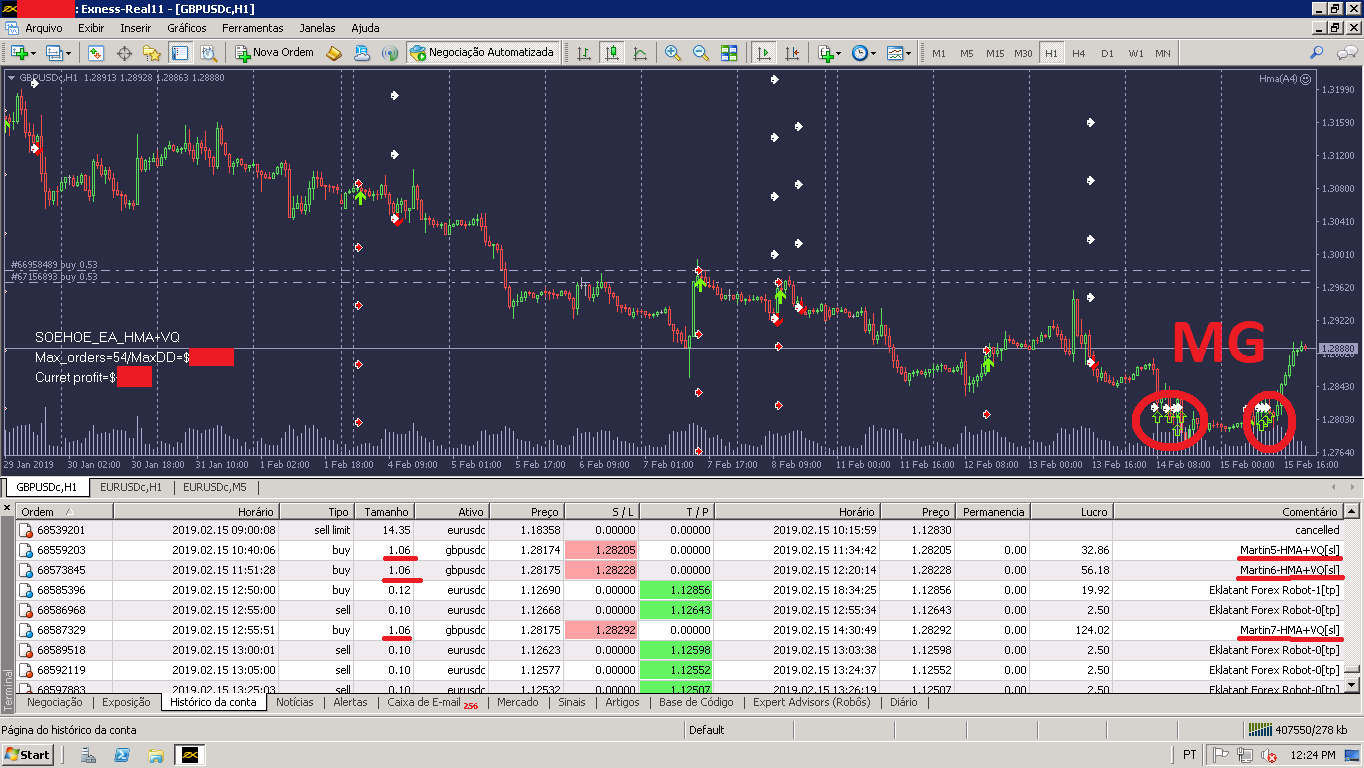Open the search magnifier icon

tap(1317, 53)
